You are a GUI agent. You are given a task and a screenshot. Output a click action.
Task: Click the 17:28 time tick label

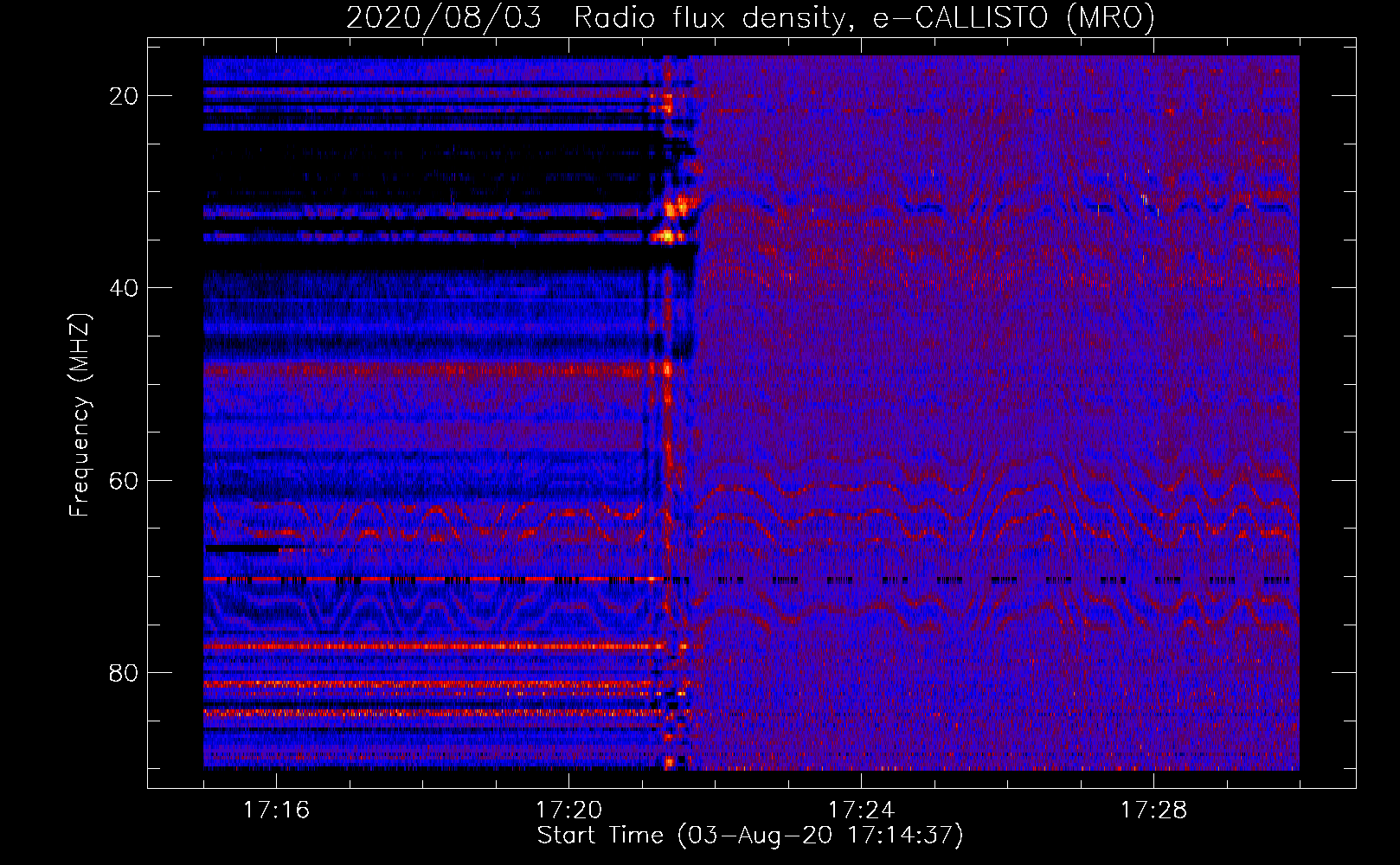pos(1153,810)
